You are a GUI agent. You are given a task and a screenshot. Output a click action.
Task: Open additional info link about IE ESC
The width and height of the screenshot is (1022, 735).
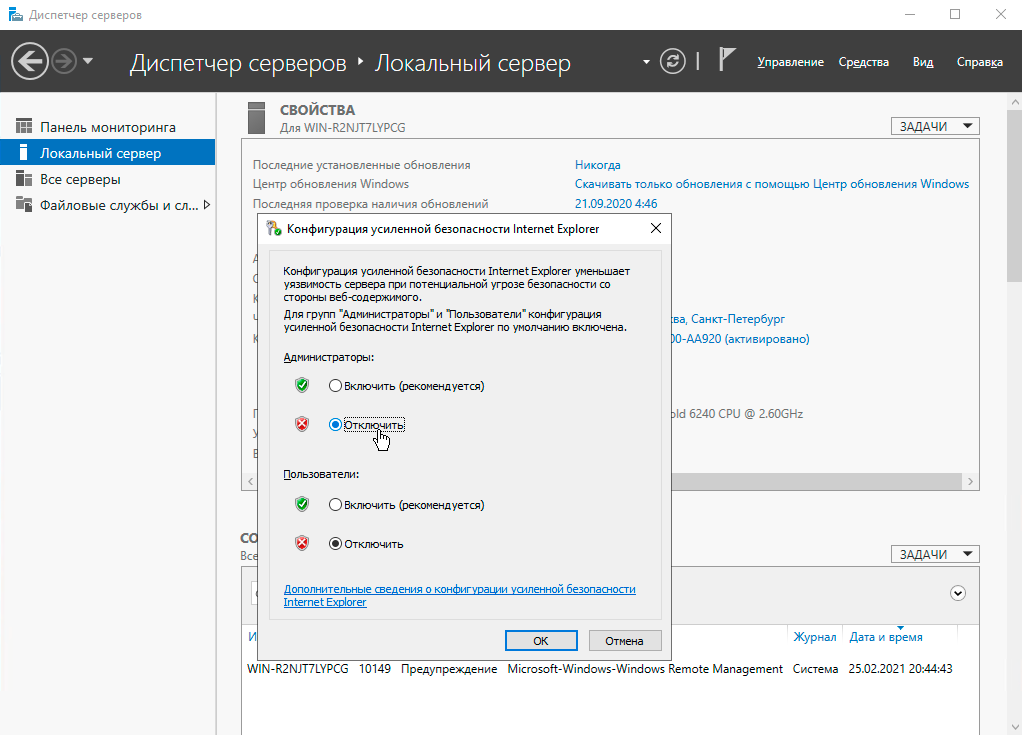(459, 595)
